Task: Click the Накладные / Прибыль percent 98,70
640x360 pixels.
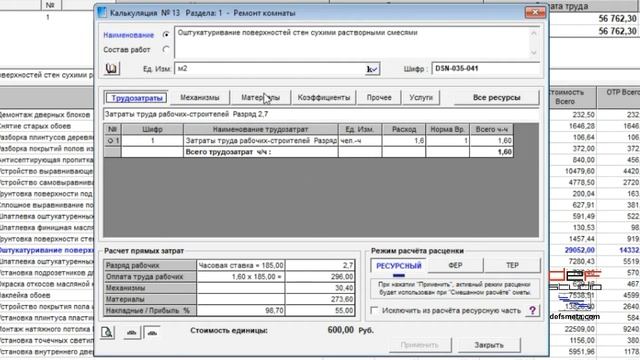Action: click(241, 311)
